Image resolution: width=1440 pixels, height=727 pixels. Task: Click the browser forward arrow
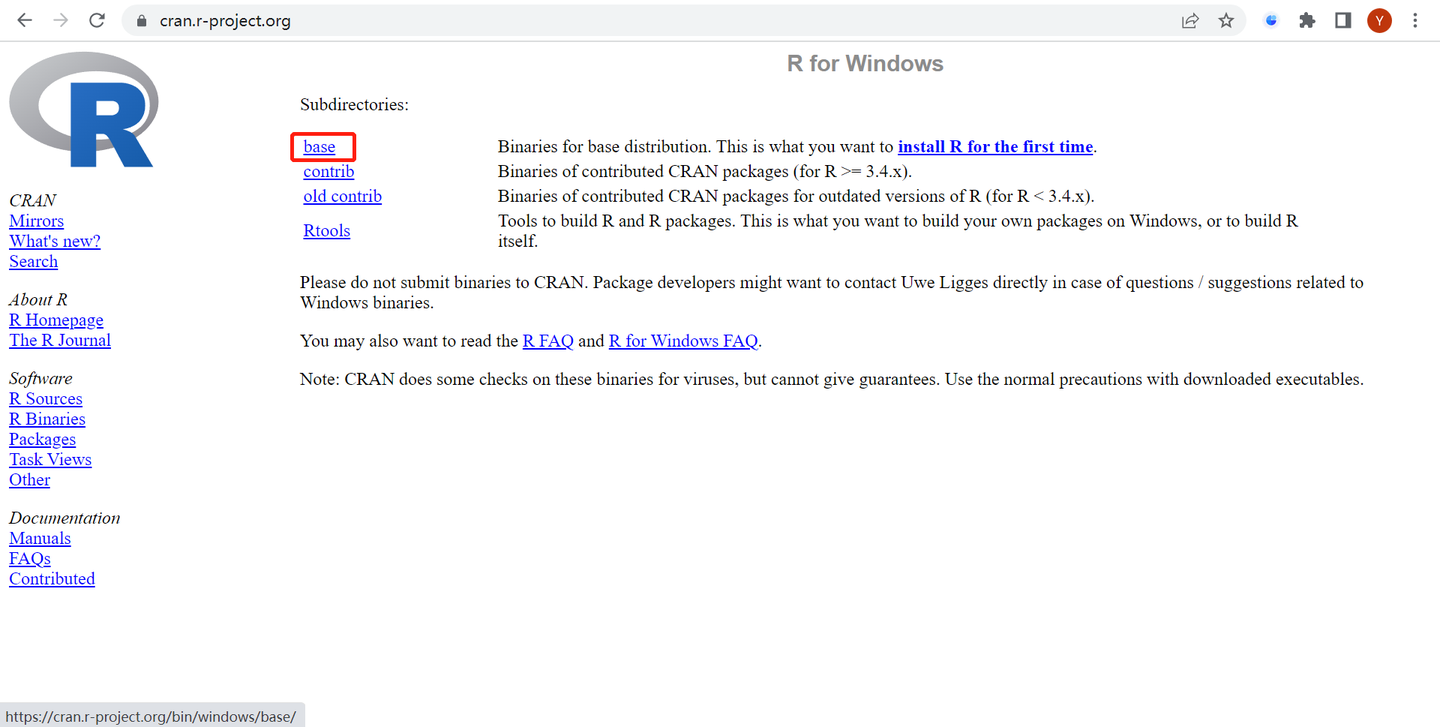(x=61, y=20)
